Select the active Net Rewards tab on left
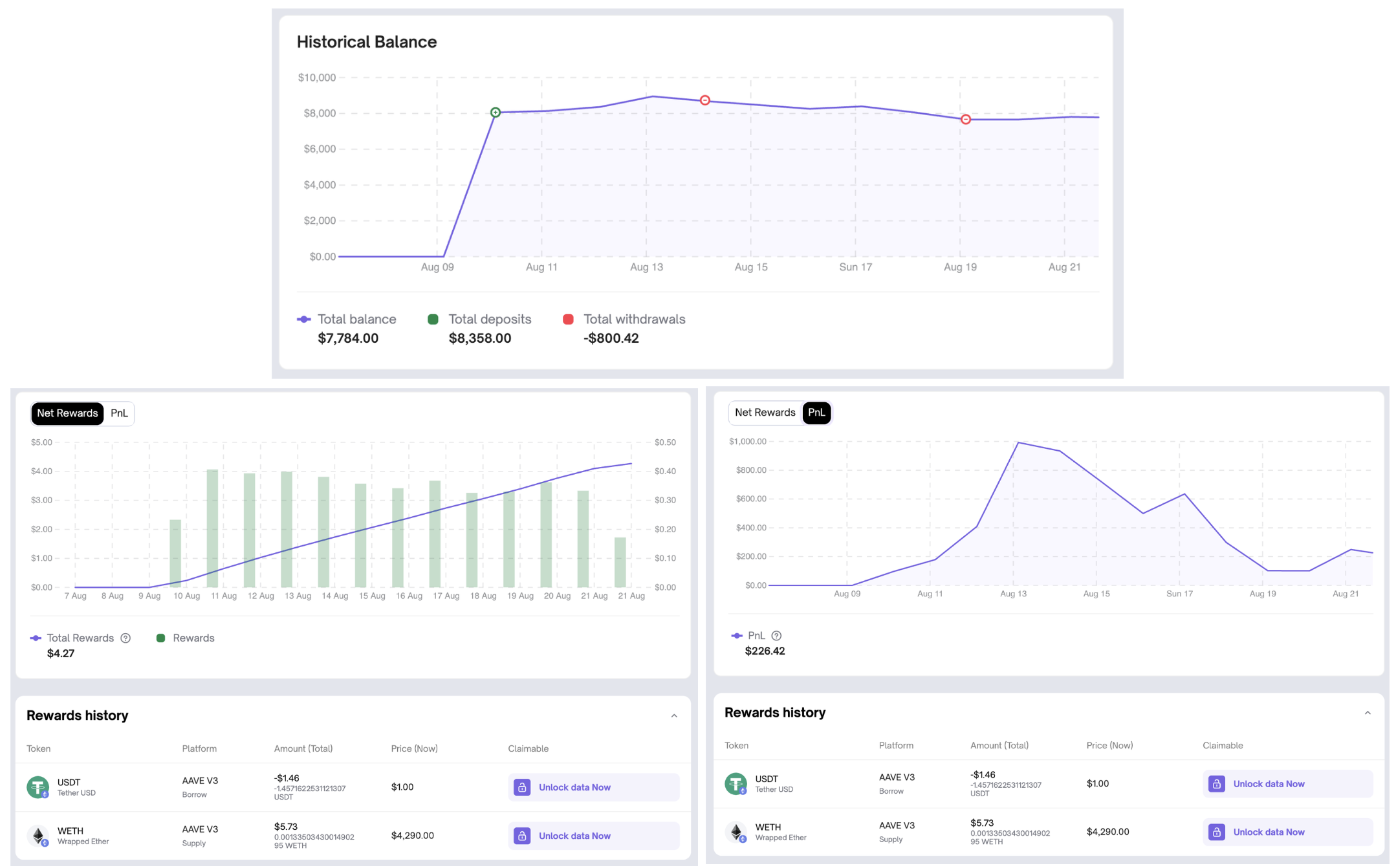This screenshot has width=1396, height=868. (x=67, y=413)
